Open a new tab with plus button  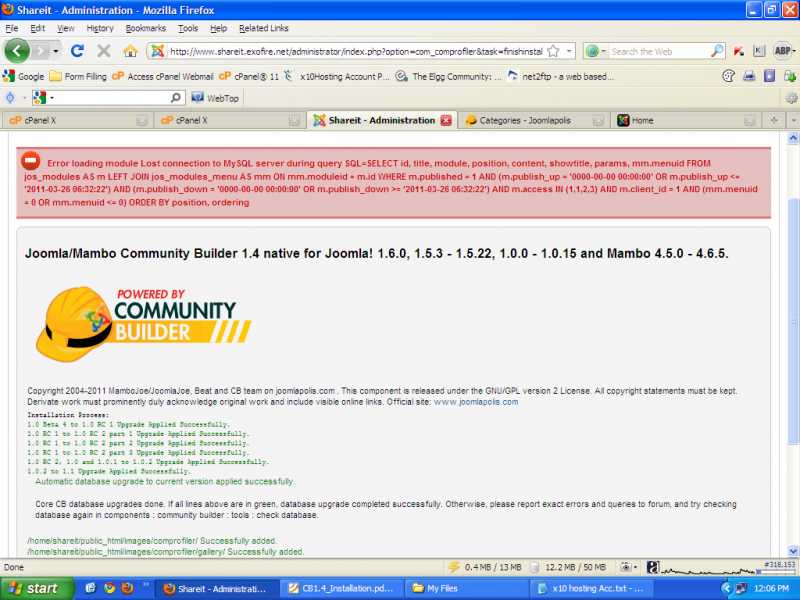[774, 120]
